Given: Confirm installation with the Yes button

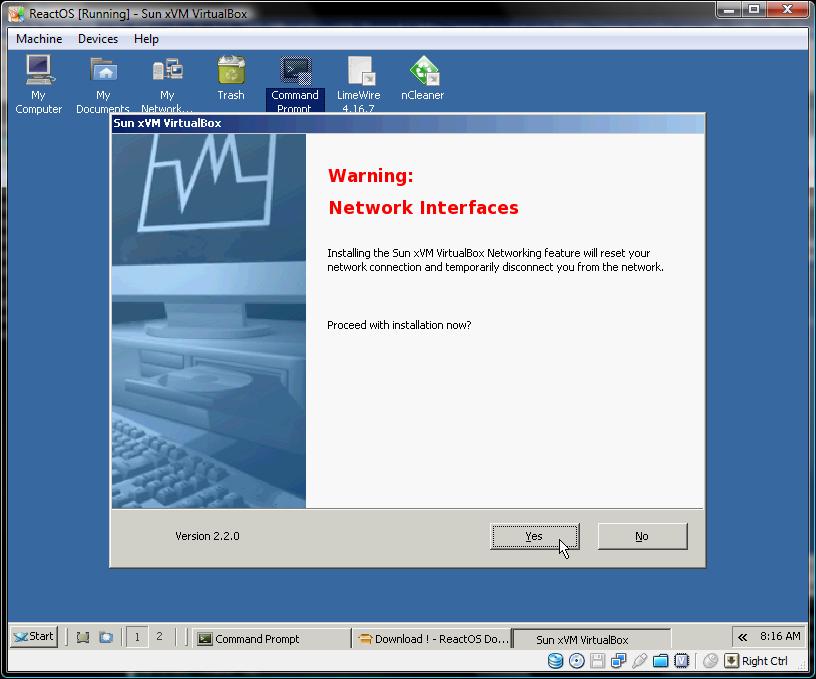Looking at the screenshot, I should coord(534,536).
